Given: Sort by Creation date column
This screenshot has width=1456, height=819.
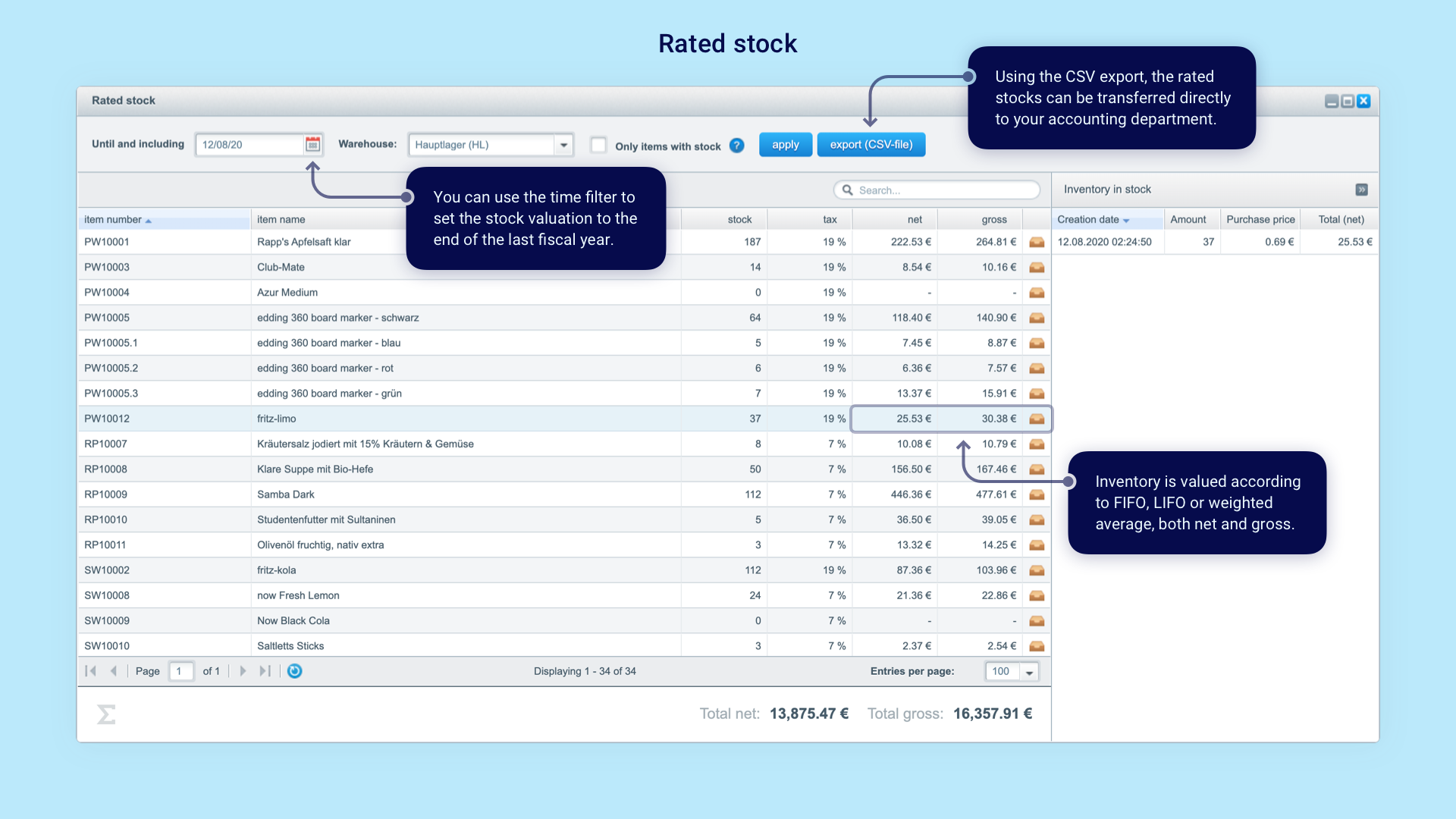Looking at the screenshot, I should pyautogui.click(x=1108, y=220).
